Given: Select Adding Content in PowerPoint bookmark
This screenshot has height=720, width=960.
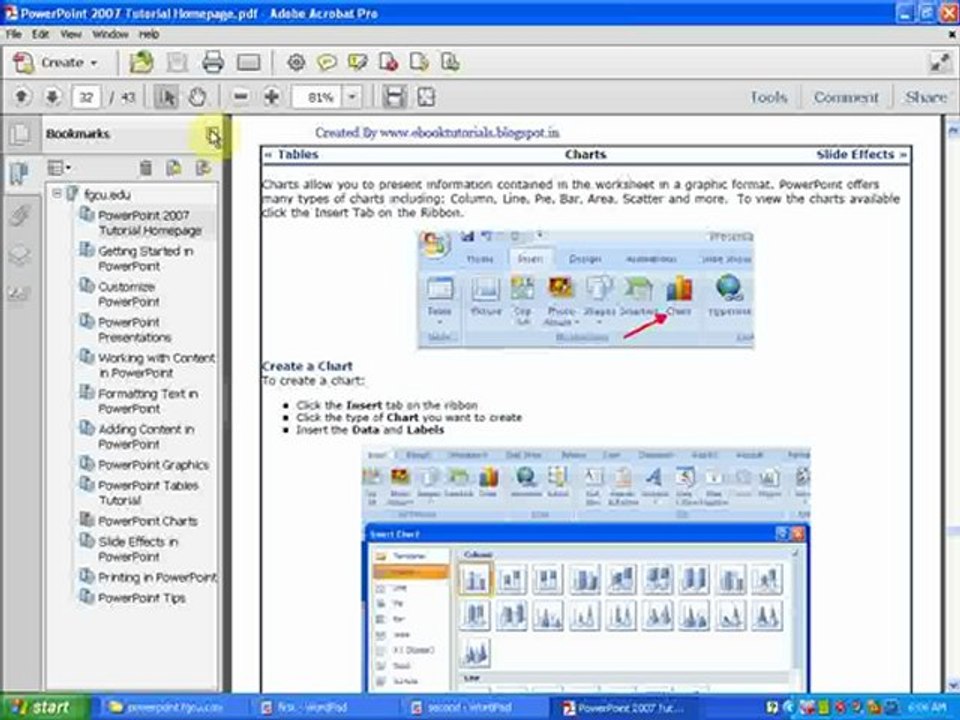Looking at the screenshot, I should [146, 436].
